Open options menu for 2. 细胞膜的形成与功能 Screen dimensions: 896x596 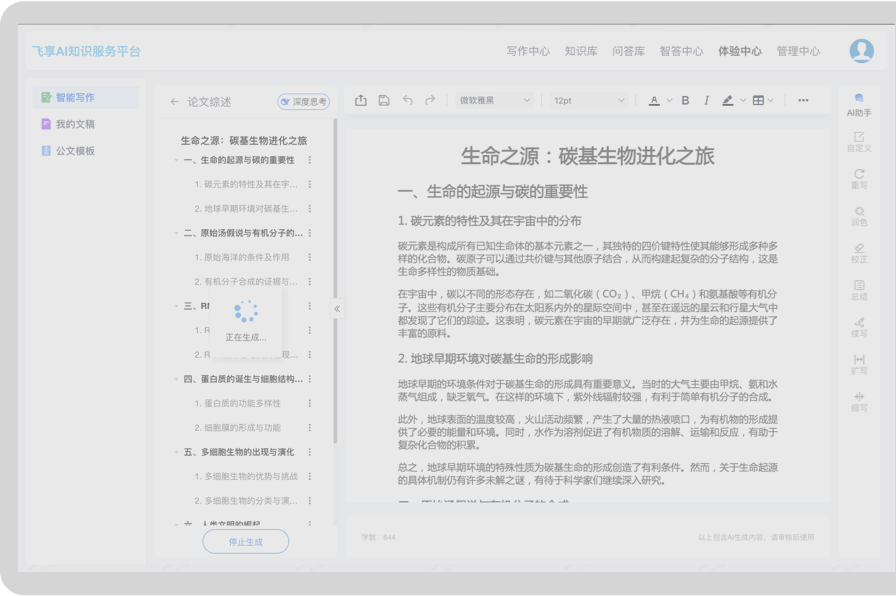tap(310, 427)
